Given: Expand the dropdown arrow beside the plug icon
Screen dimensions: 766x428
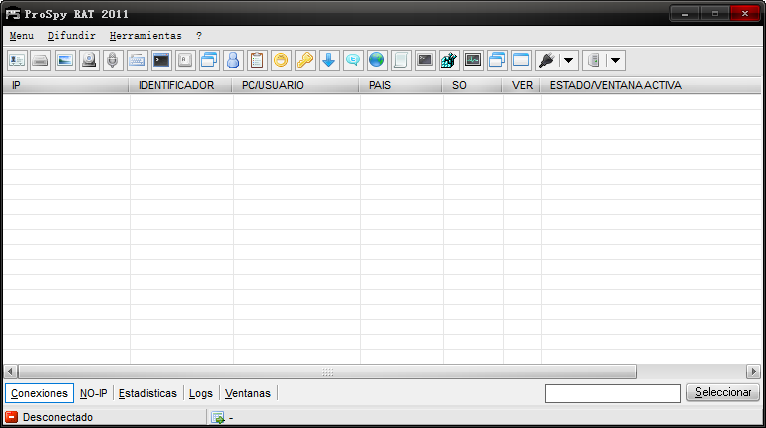Looking at the screenshot, I should (568, 60).
